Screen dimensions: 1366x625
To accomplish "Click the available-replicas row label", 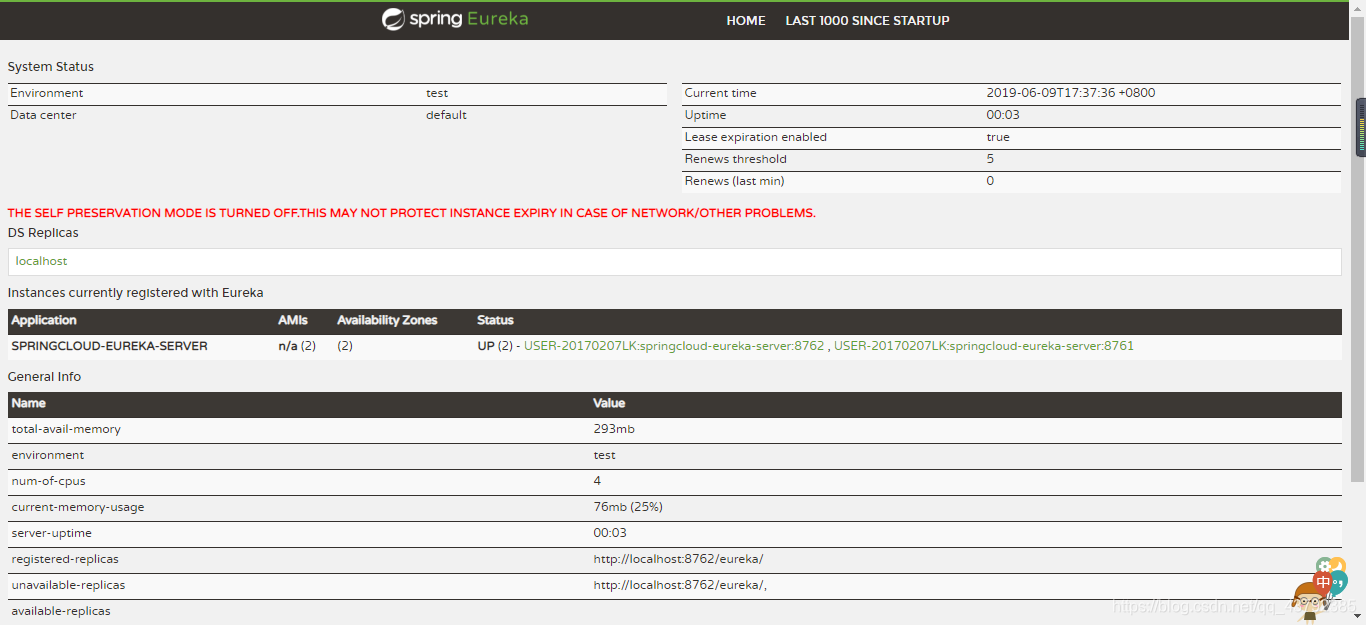I will pos(61,611).
